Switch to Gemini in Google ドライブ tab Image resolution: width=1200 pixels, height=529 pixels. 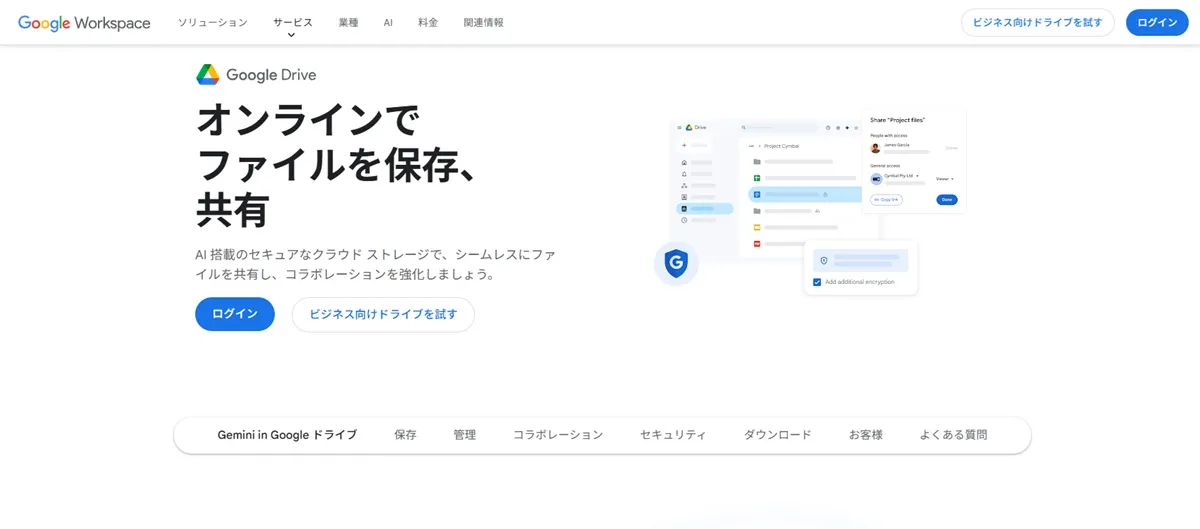click(x=287, y=435)
